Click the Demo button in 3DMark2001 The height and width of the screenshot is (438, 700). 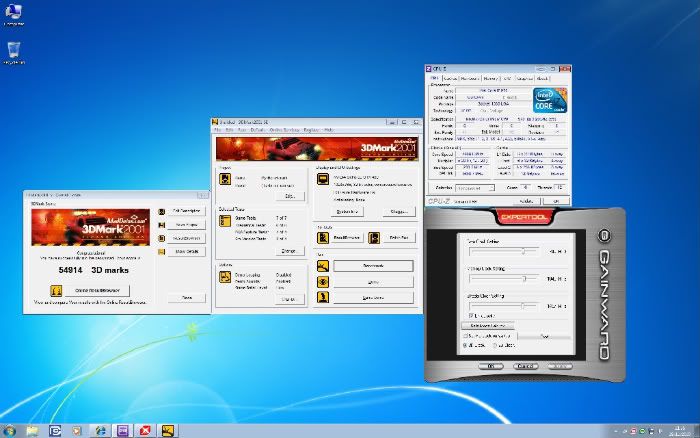point(373,282)
